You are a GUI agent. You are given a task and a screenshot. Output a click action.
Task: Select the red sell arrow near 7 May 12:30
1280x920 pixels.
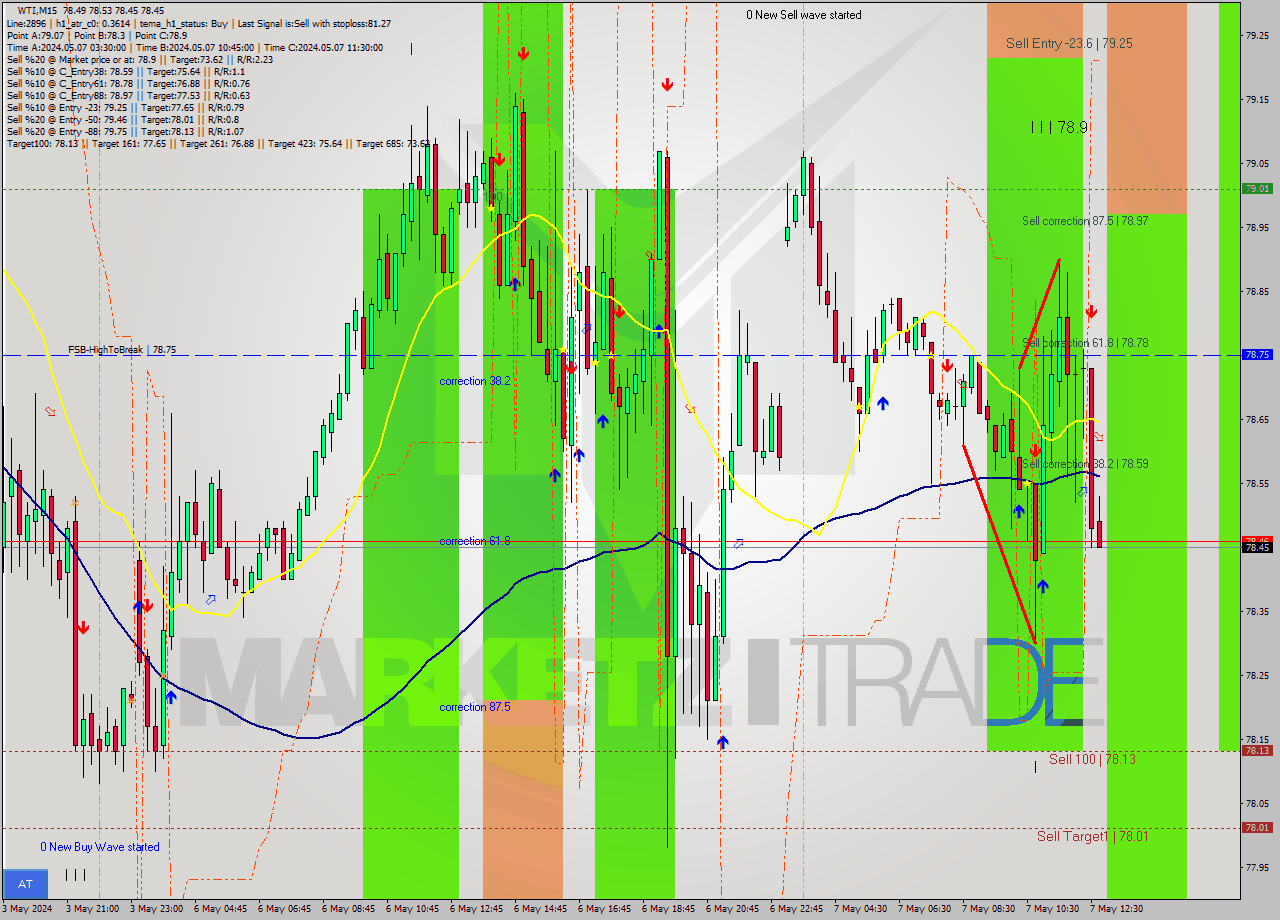(1091, 311)
